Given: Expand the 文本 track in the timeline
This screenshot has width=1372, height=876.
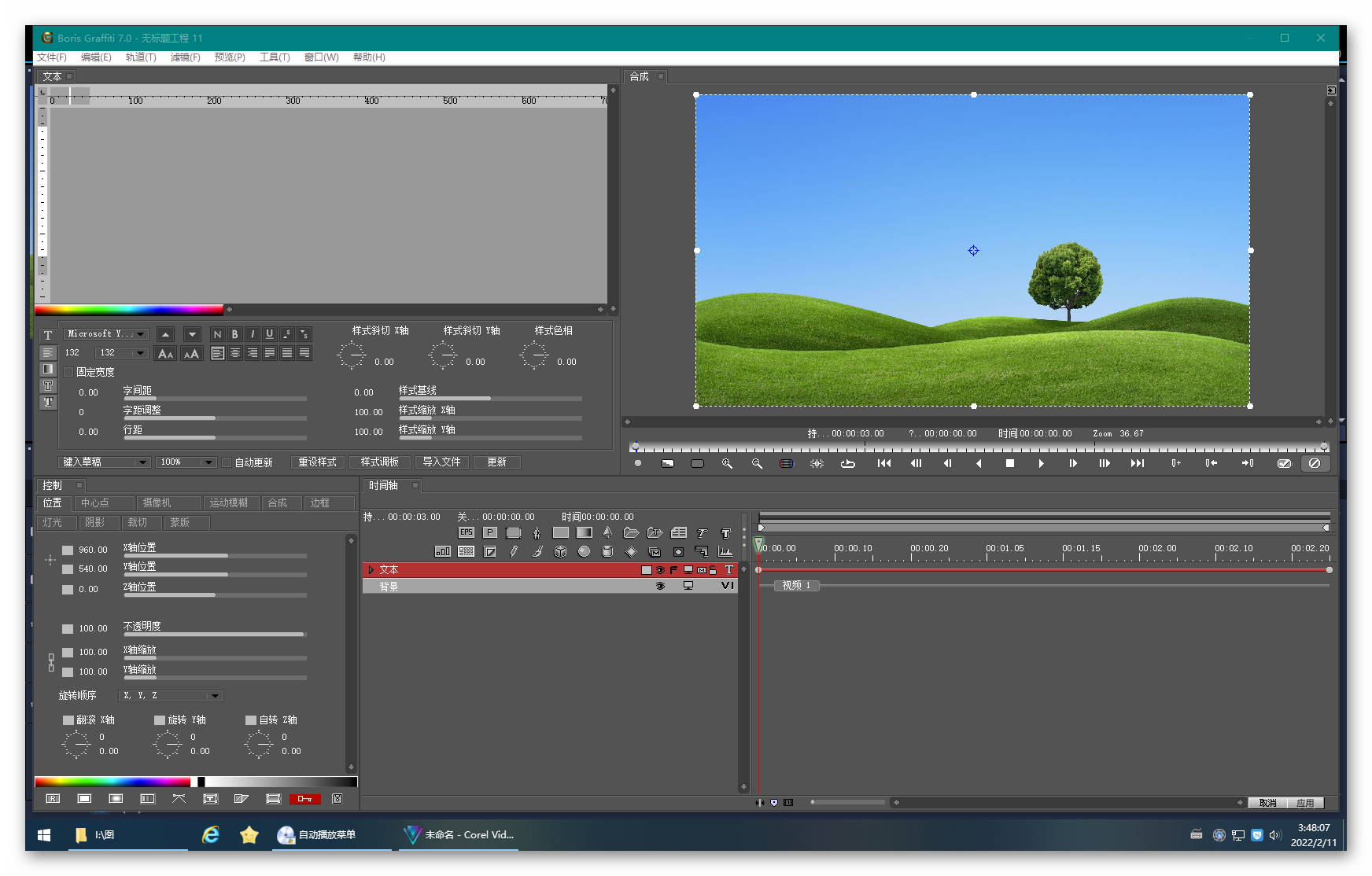Looking at the screenshot, I should [x=371, y=570].
